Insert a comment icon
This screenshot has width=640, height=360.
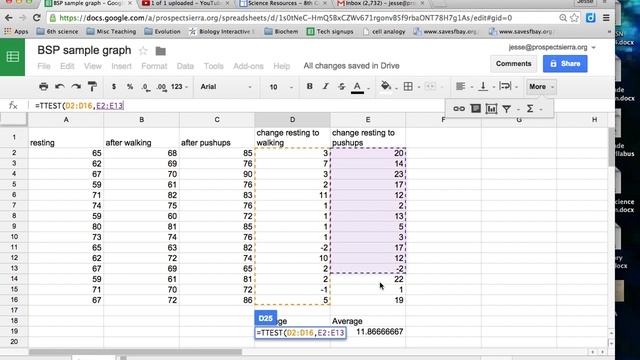[476, 109]
